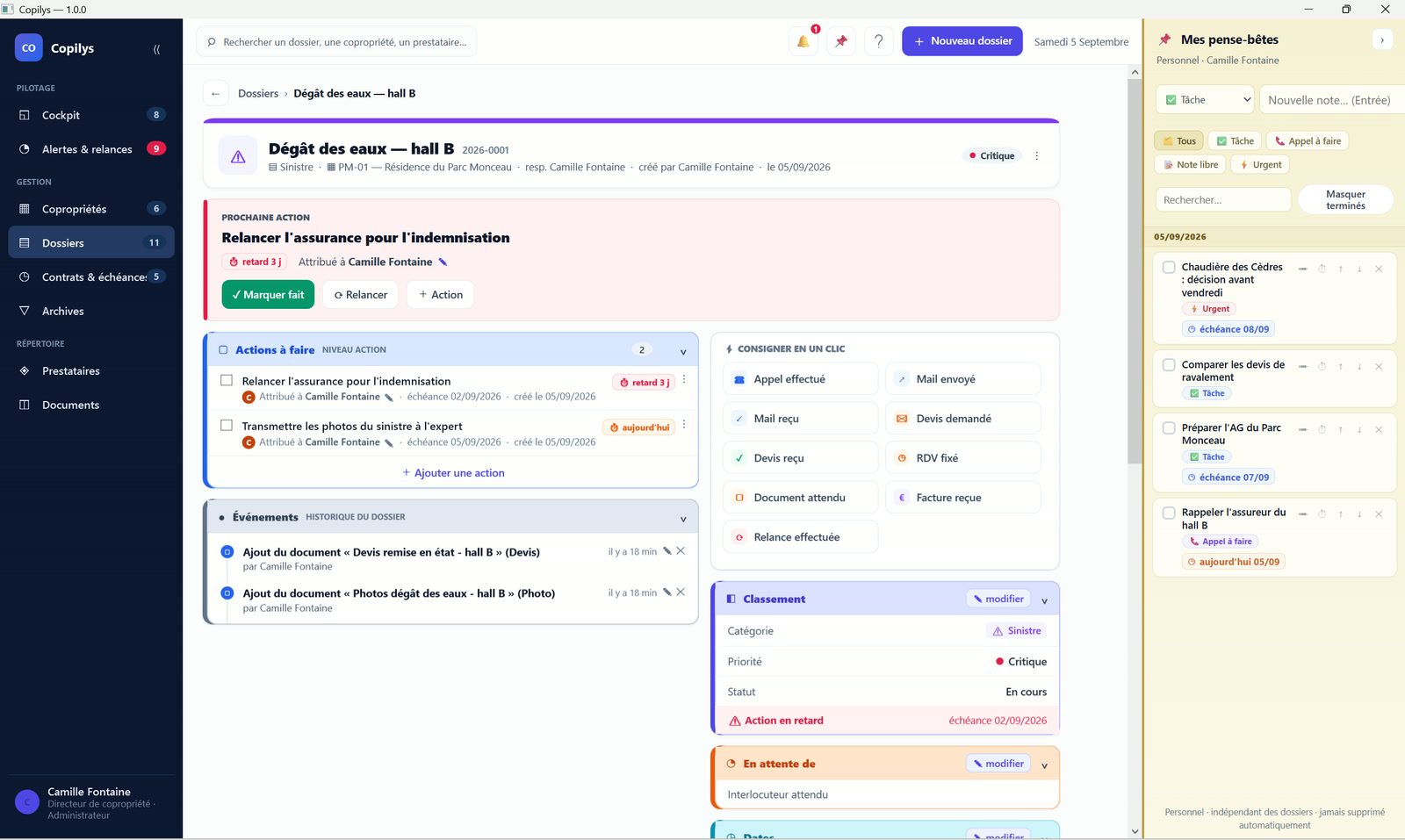Click Nouveau dossier
1405x840 pixels.
click(962, 41)
